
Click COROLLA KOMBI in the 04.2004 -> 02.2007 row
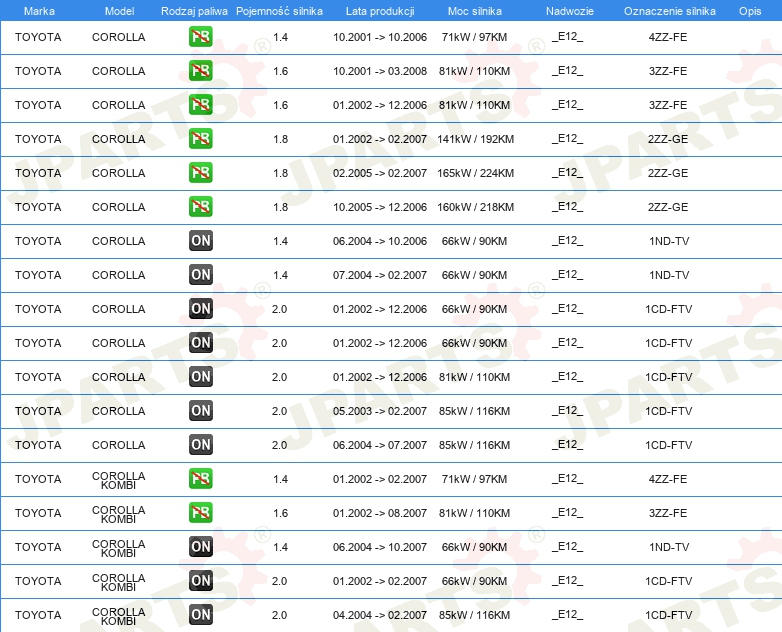(119, 616)
